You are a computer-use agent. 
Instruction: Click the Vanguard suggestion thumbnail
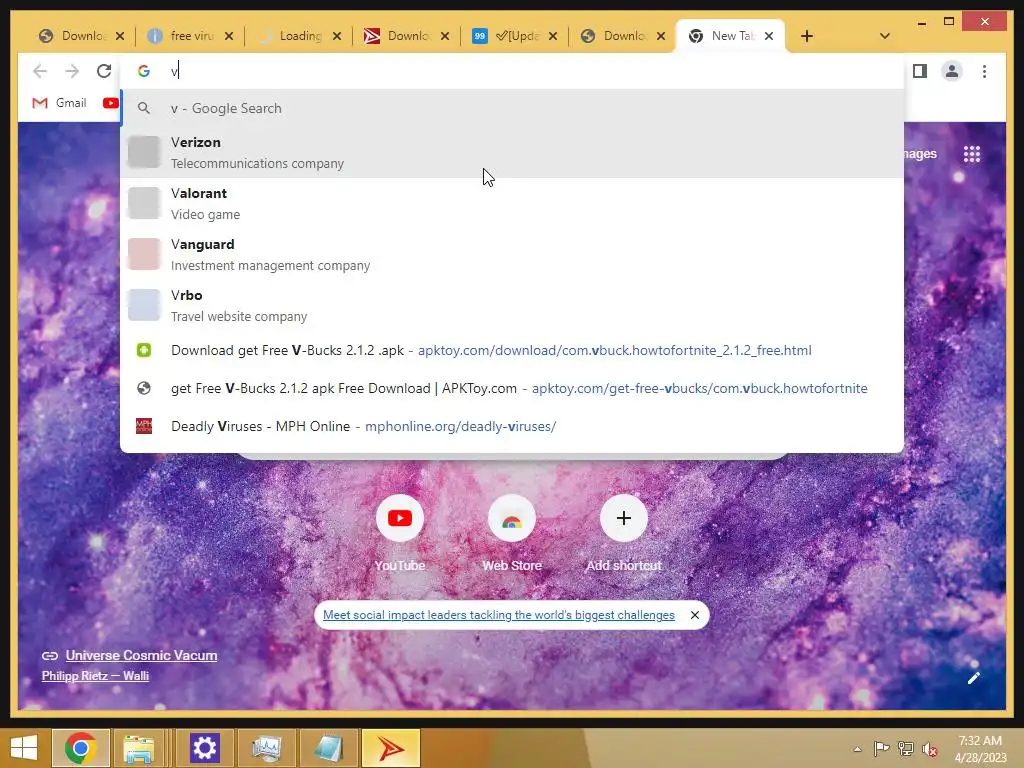point(144,254)
